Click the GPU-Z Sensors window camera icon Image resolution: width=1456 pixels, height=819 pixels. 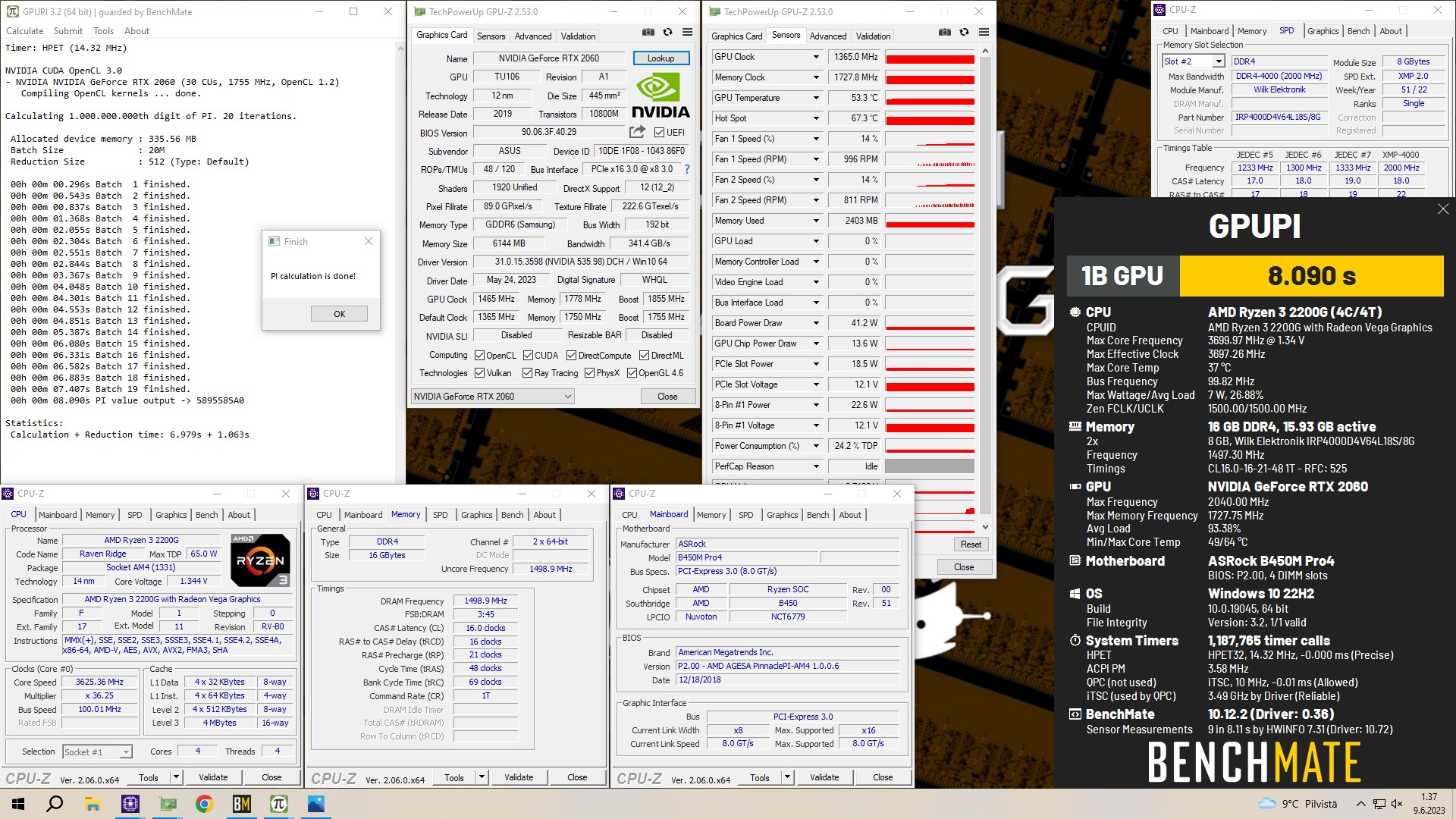point(944,33)
